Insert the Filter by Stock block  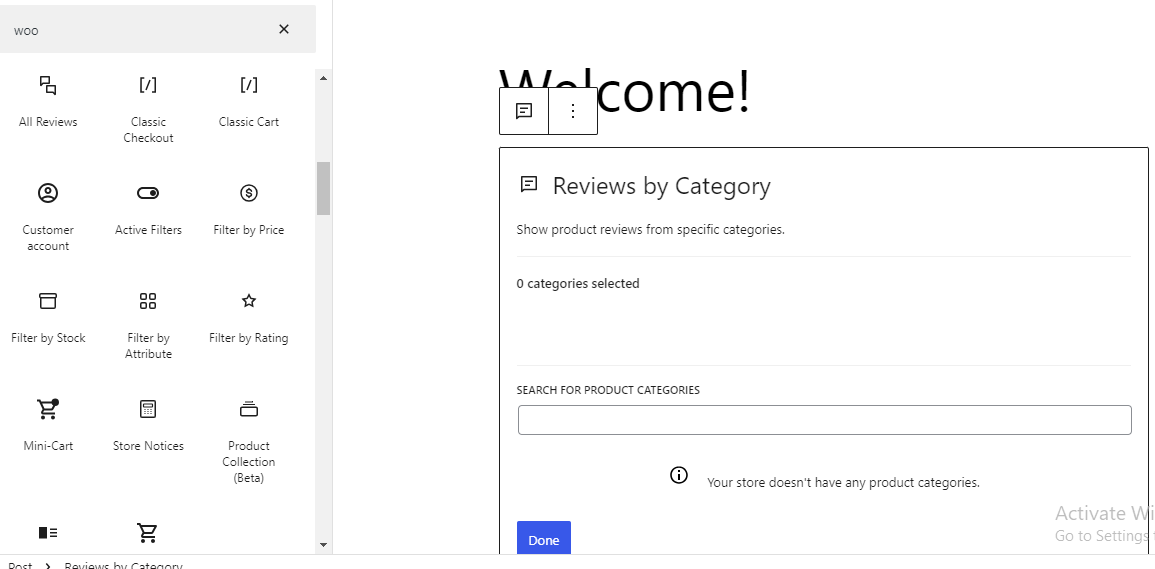[x=48, y=316]
